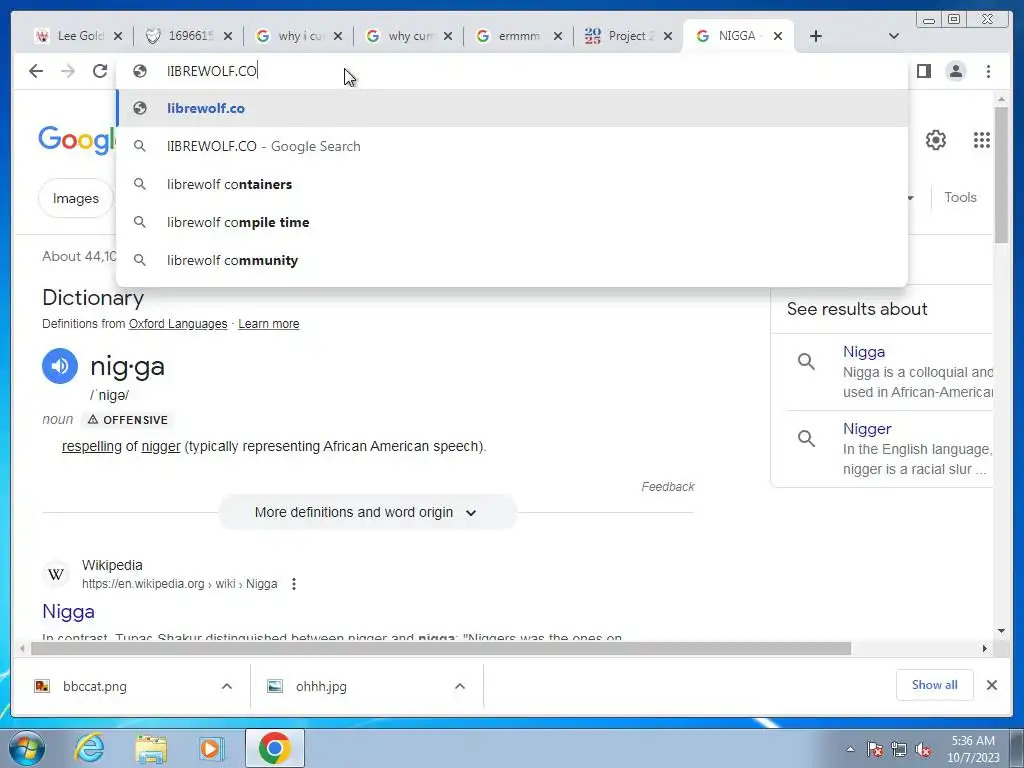Open 'Nigga' in See results about

click(x=864, y=351)
